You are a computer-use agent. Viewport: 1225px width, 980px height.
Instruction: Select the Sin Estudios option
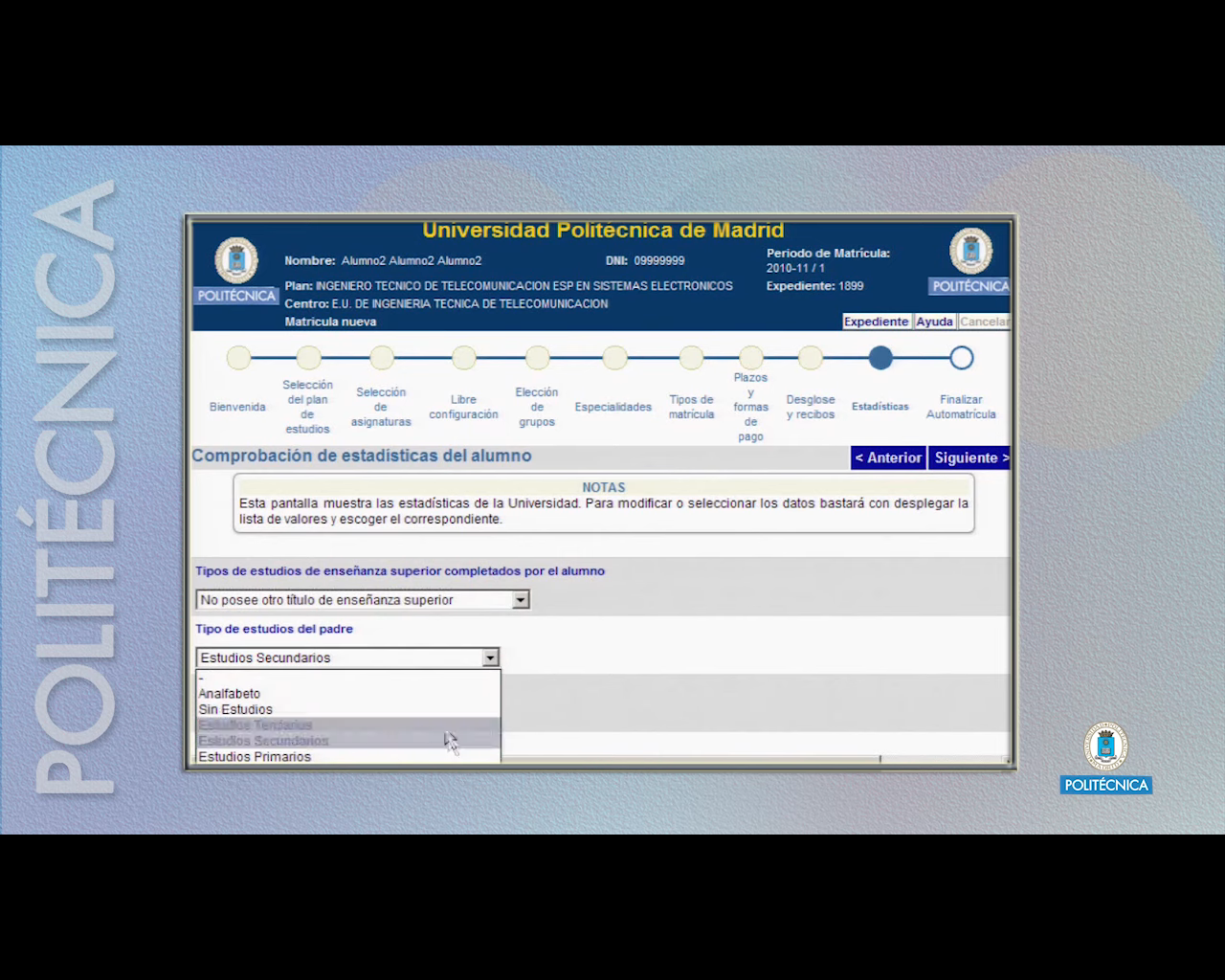pyautogui.click(x=348, y=709)
